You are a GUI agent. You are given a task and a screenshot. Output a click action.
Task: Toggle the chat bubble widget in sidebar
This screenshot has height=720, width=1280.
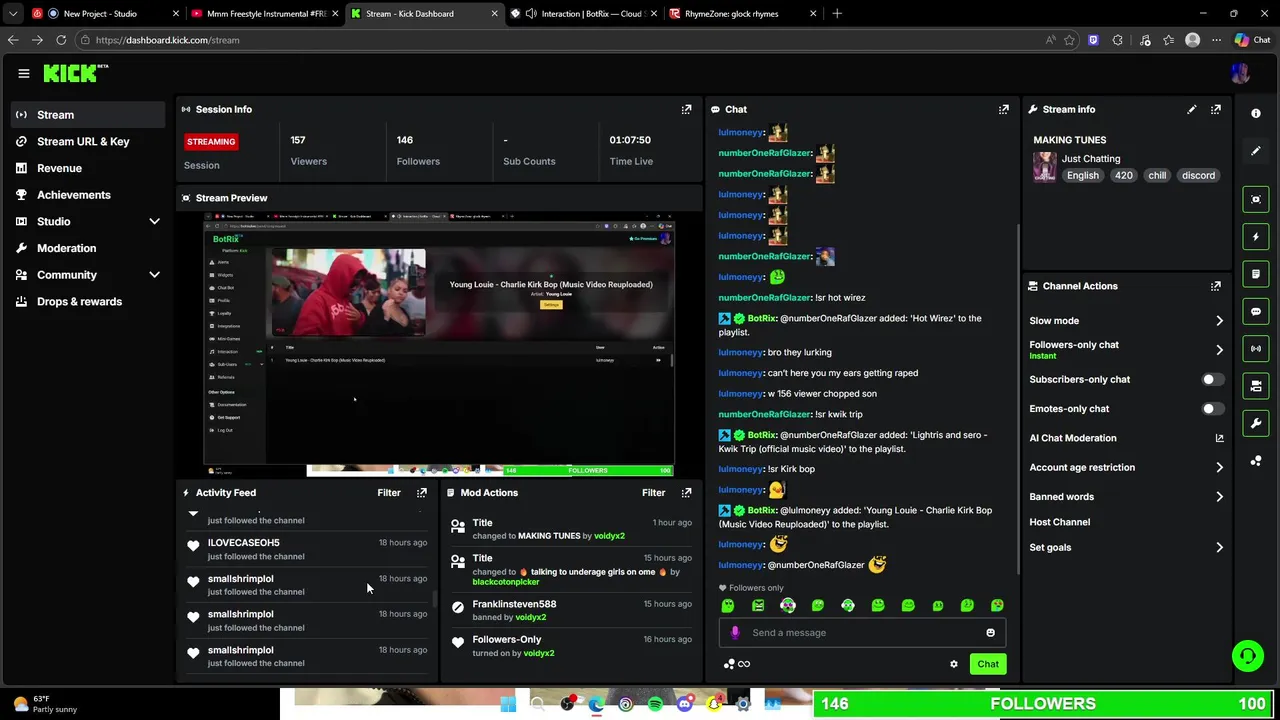click(1256, 311)
